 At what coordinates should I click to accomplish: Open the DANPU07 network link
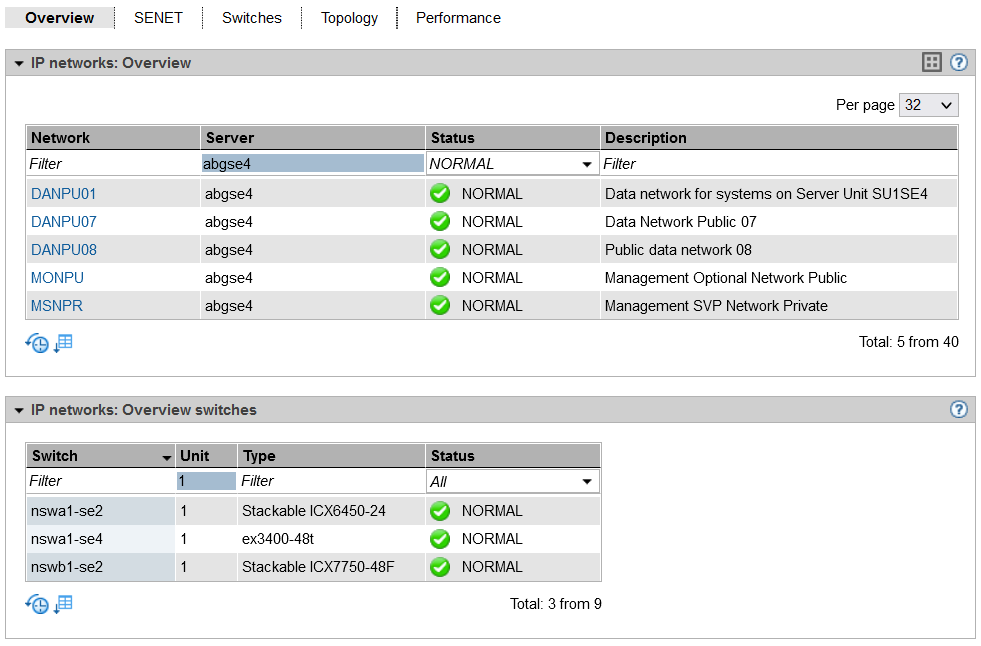64,222
